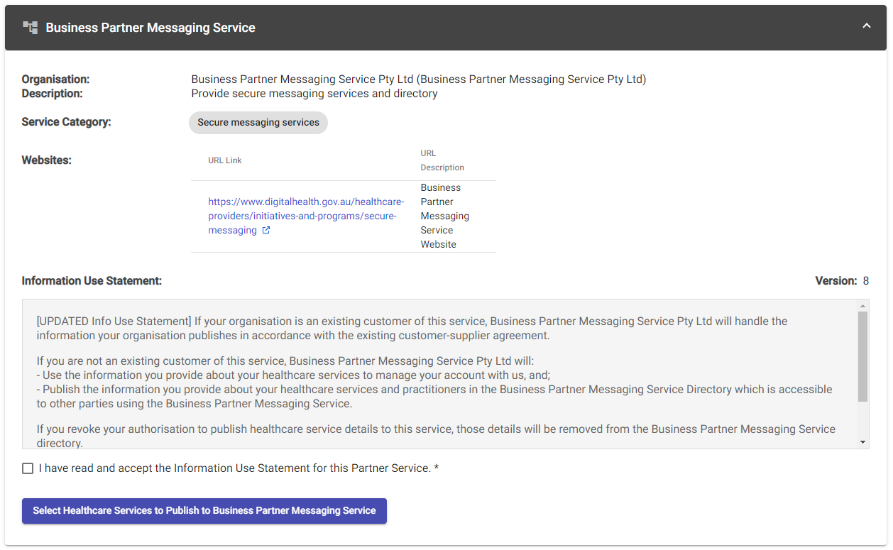Click the statement box scrollbar thumb
The image size is (893, 550).
click(x=862, y=355)
